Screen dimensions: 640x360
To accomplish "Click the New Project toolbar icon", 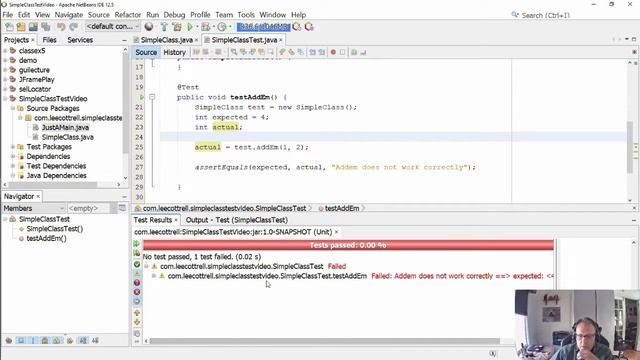I will [21, 27].
